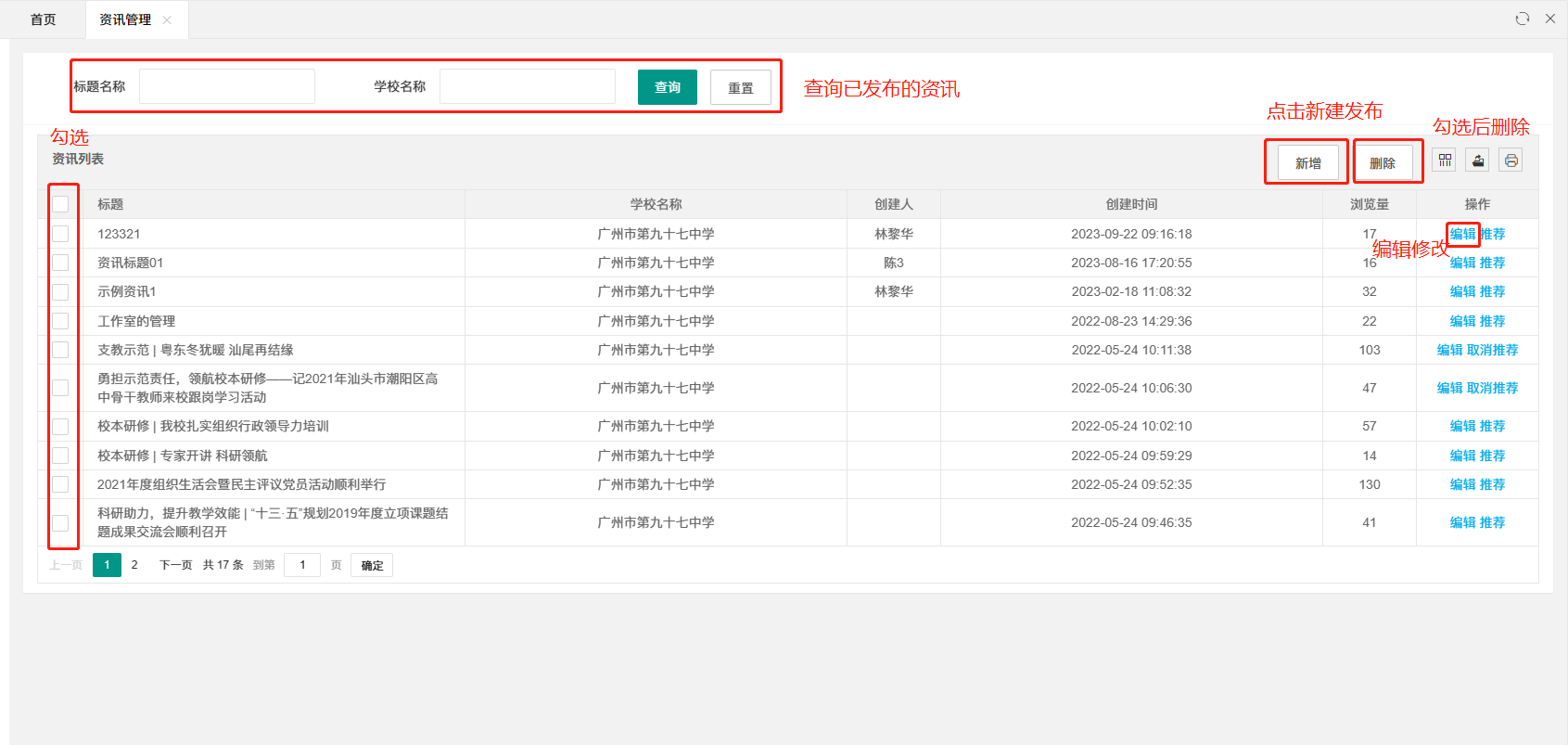Switch to the 首页 tab
1568x745 pixels.
44,19
